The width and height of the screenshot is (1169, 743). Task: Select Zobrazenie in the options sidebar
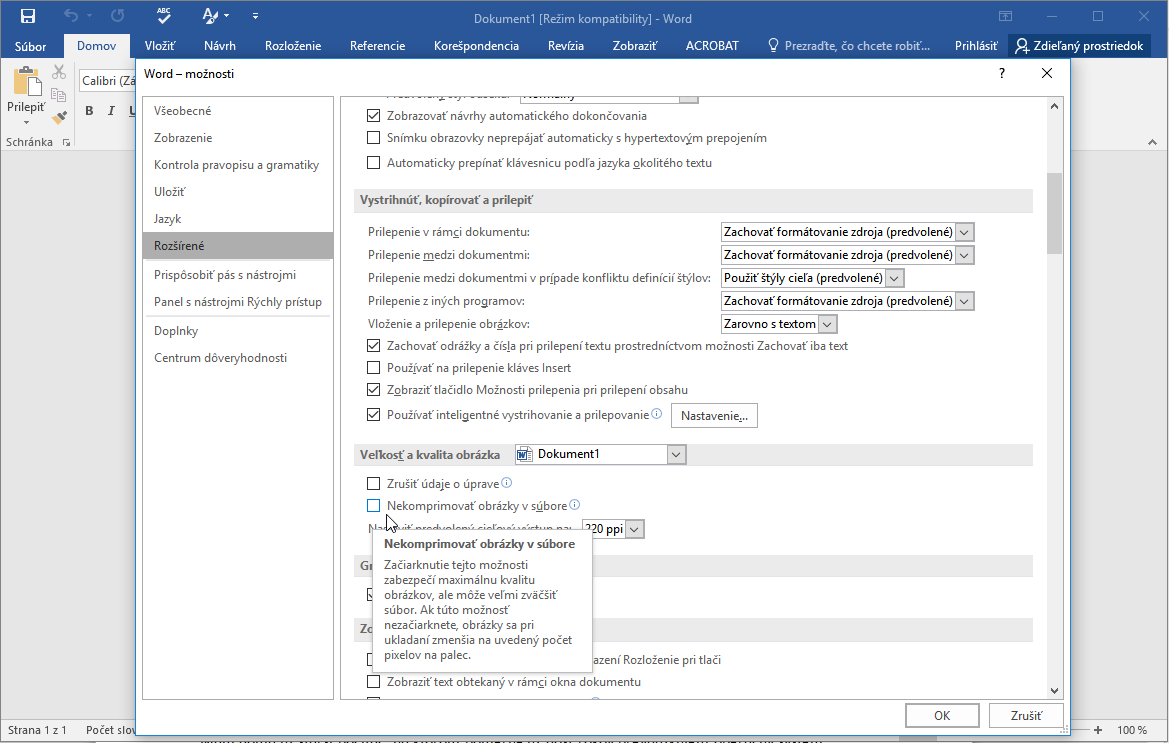tap(183, 138)
